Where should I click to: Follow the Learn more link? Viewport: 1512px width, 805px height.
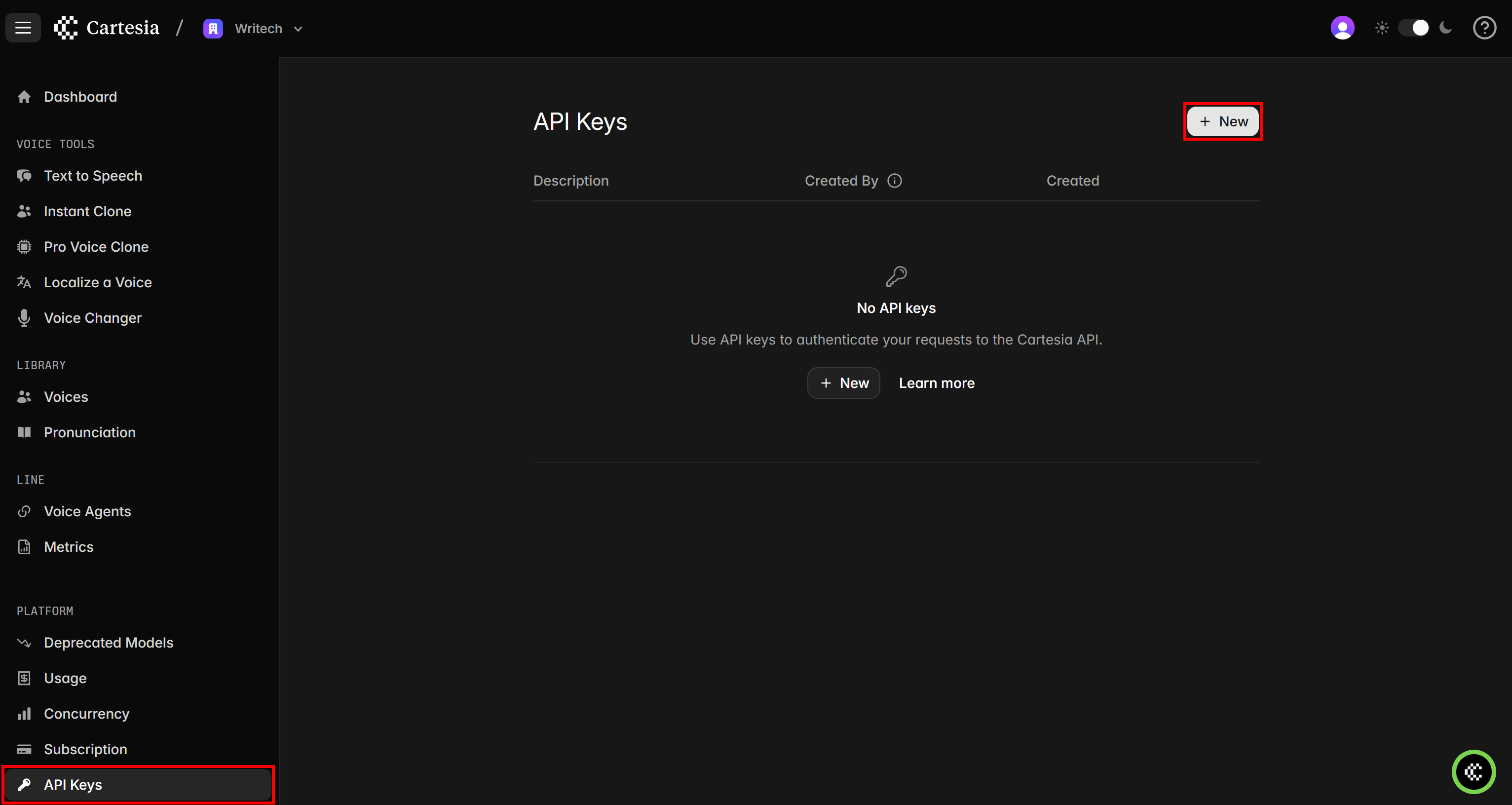[936, 383]
